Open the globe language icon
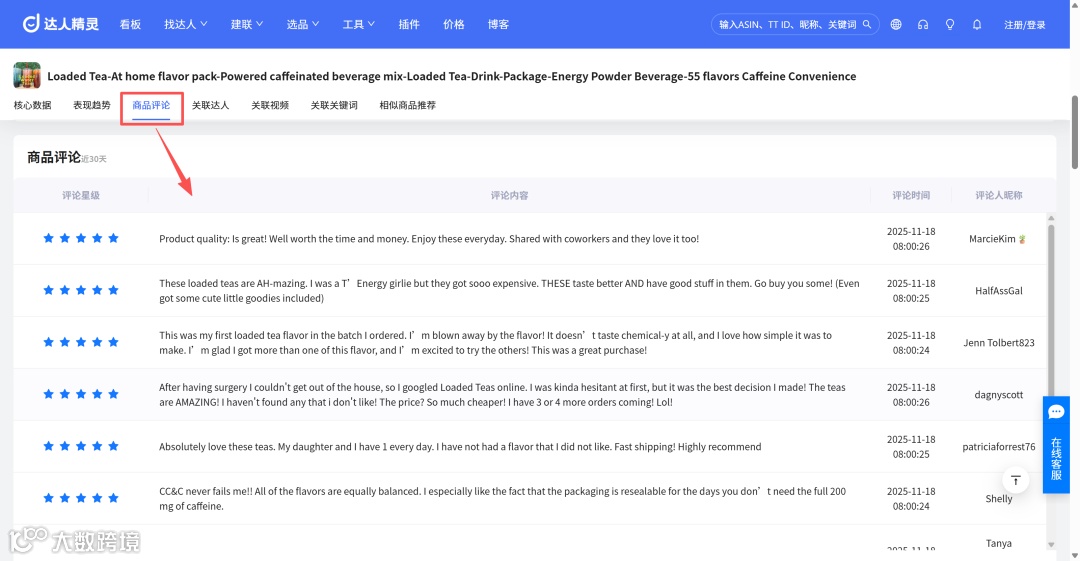This screenshot has height=561, width=1080. click(x=896, y=24)
